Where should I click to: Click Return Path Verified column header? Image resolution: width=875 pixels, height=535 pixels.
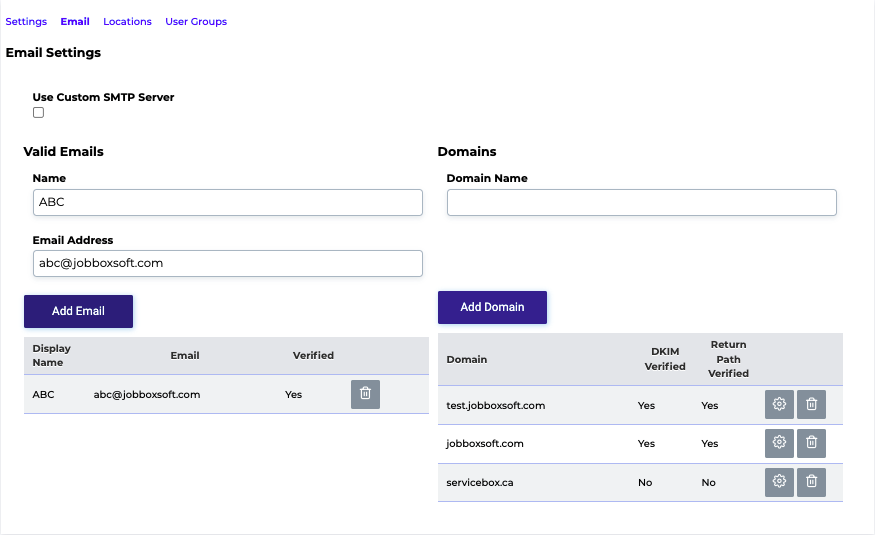coord(728,359)
